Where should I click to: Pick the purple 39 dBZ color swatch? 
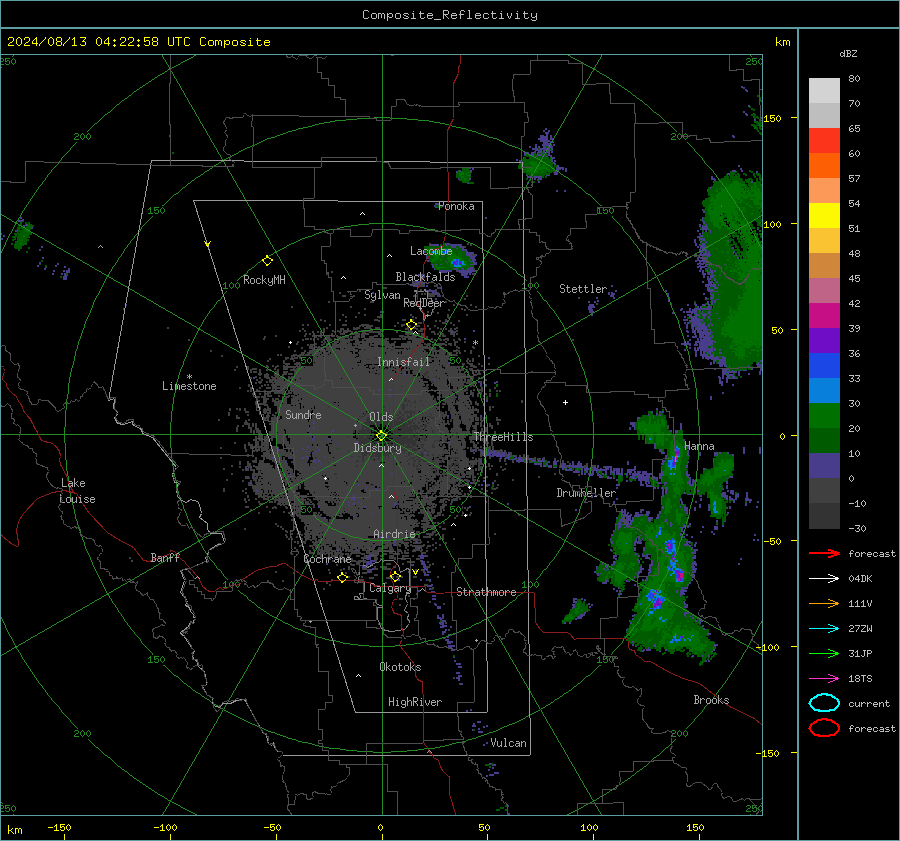click(x=824, y=340)
